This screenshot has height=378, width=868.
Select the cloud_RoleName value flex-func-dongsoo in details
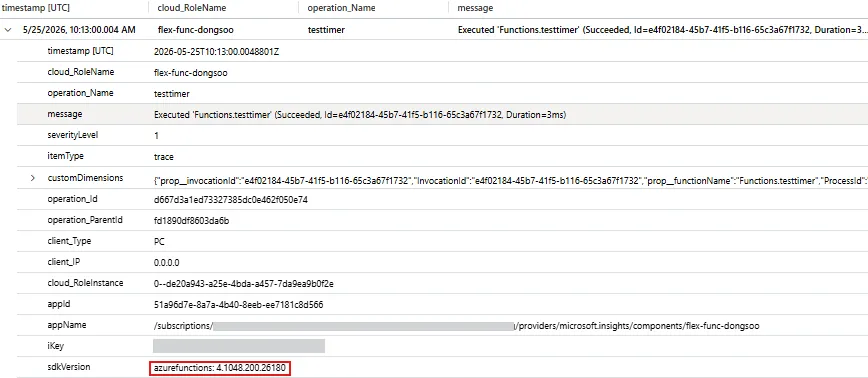click(190, 73)
